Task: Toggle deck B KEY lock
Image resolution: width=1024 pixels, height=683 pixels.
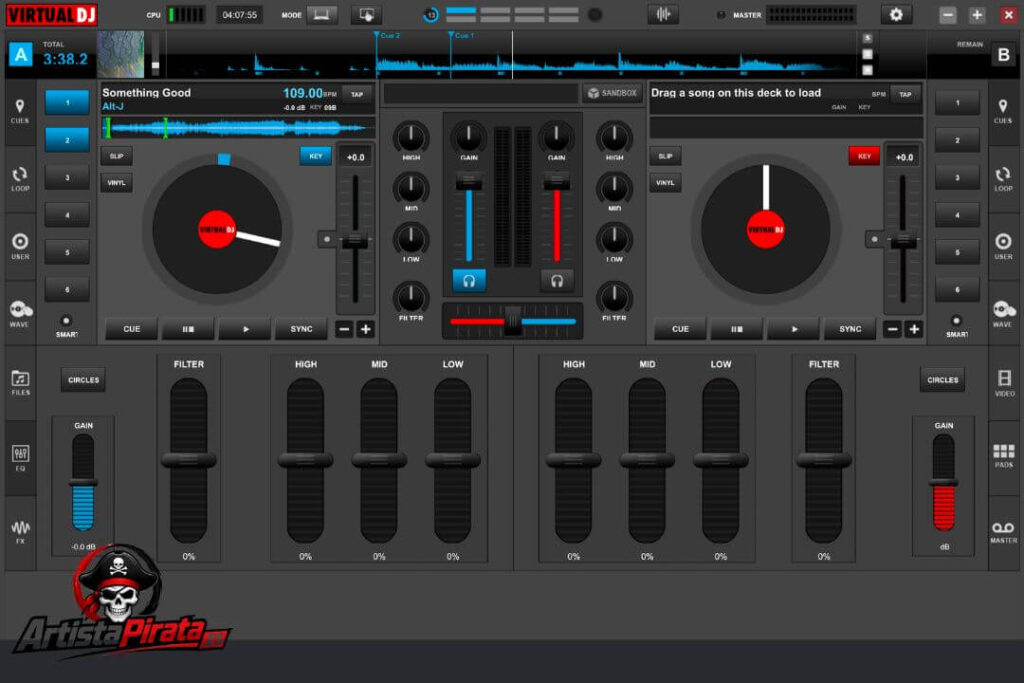Action: click(864, 156)
